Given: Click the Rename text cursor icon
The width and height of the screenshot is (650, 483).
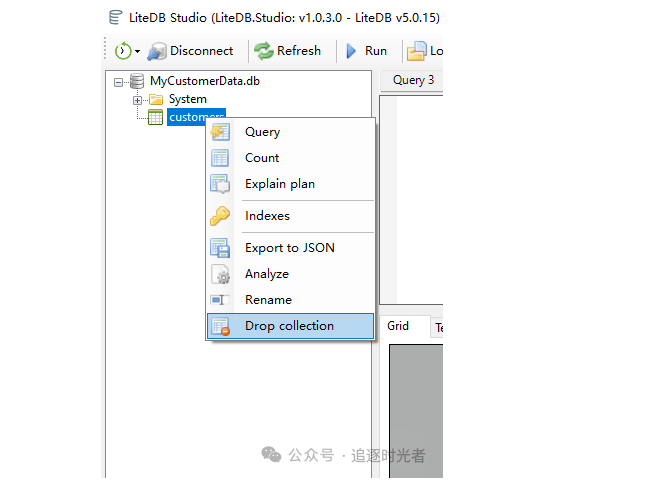Looking at the screenshot, I should point(220,300).
